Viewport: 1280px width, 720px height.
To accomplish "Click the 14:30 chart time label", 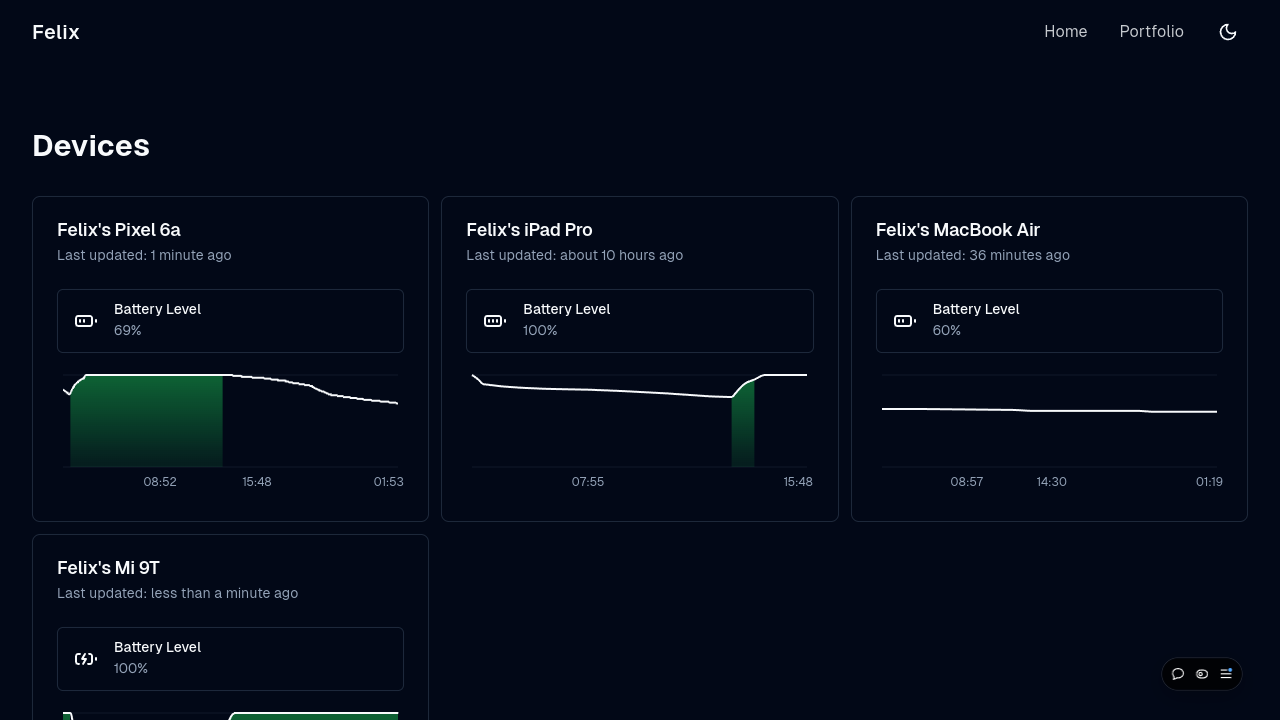I will pyautogui.click(x=1051, y=482).
